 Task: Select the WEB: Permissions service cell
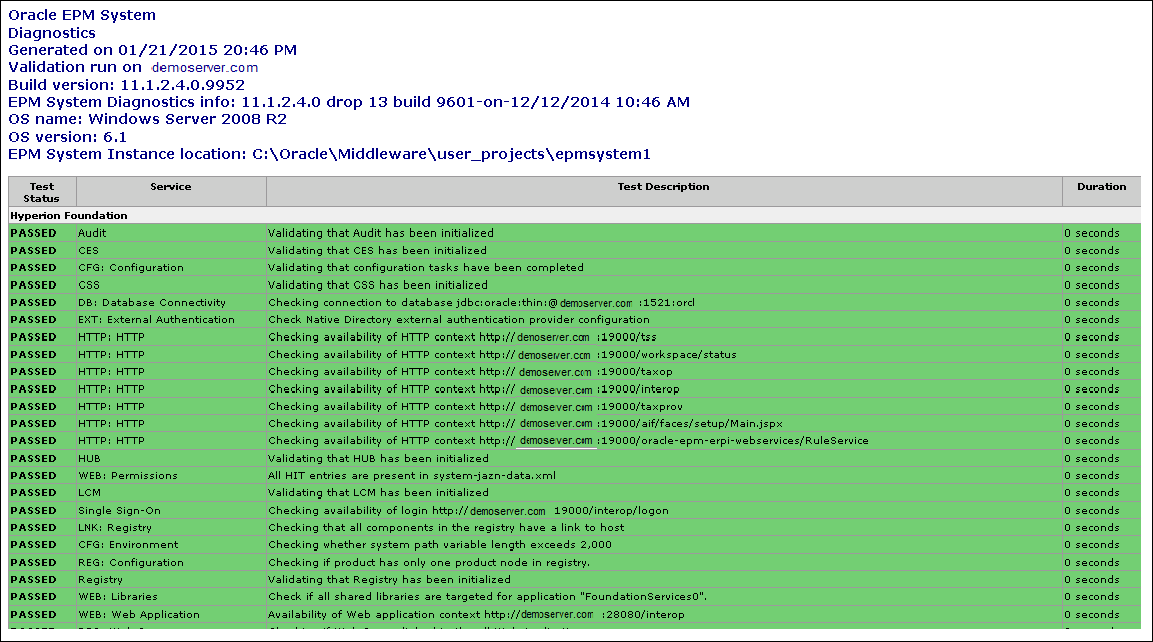coord(171,476)
